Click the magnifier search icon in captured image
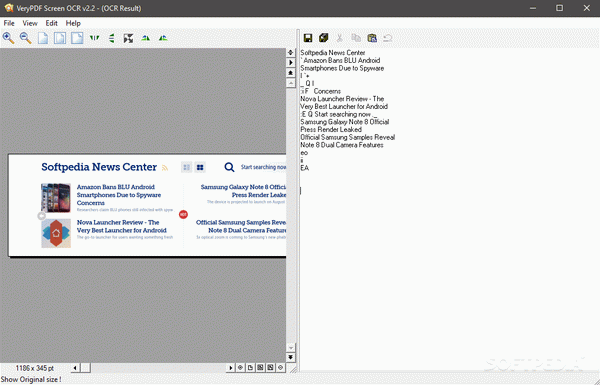The height and width of the screenshot is (385, 600). pyautogui.click(x=229, y=167)
